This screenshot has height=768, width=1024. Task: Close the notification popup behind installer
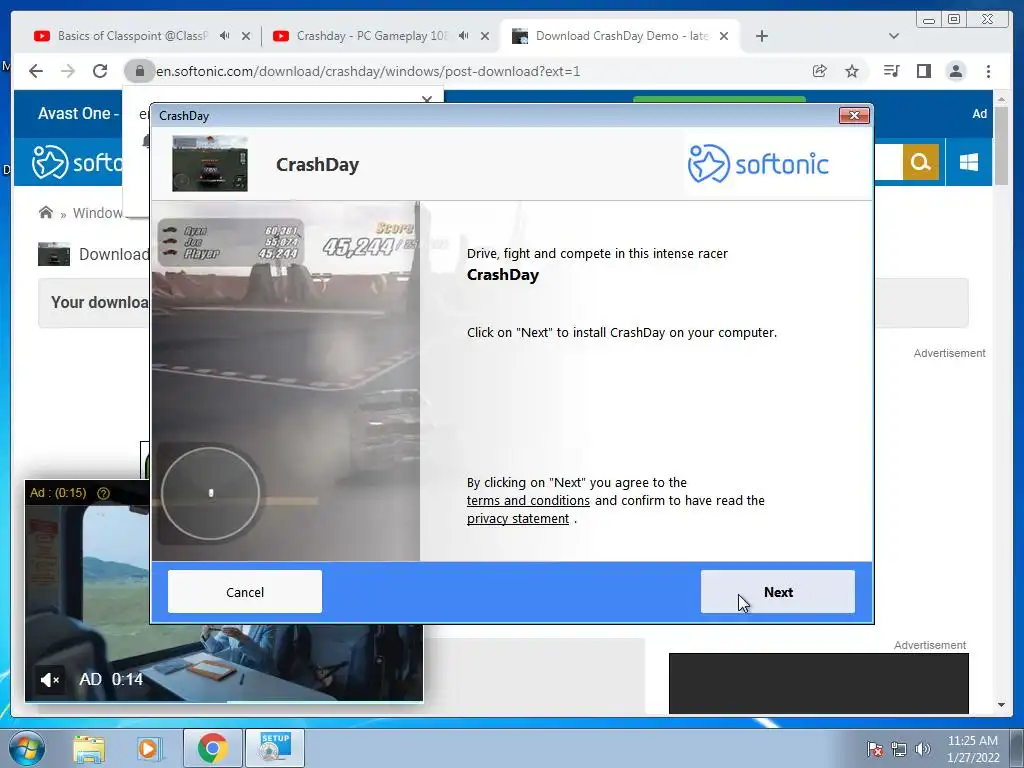click(x=427, y=99)
